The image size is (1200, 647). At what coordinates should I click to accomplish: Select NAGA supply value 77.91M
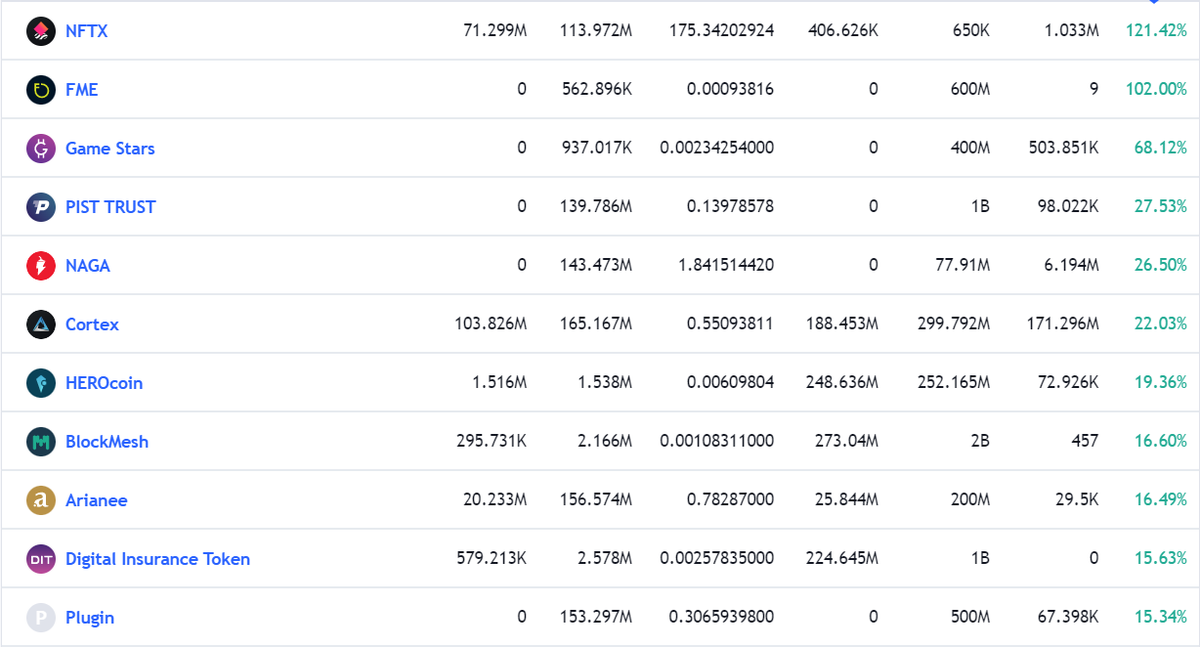(961, 266)
